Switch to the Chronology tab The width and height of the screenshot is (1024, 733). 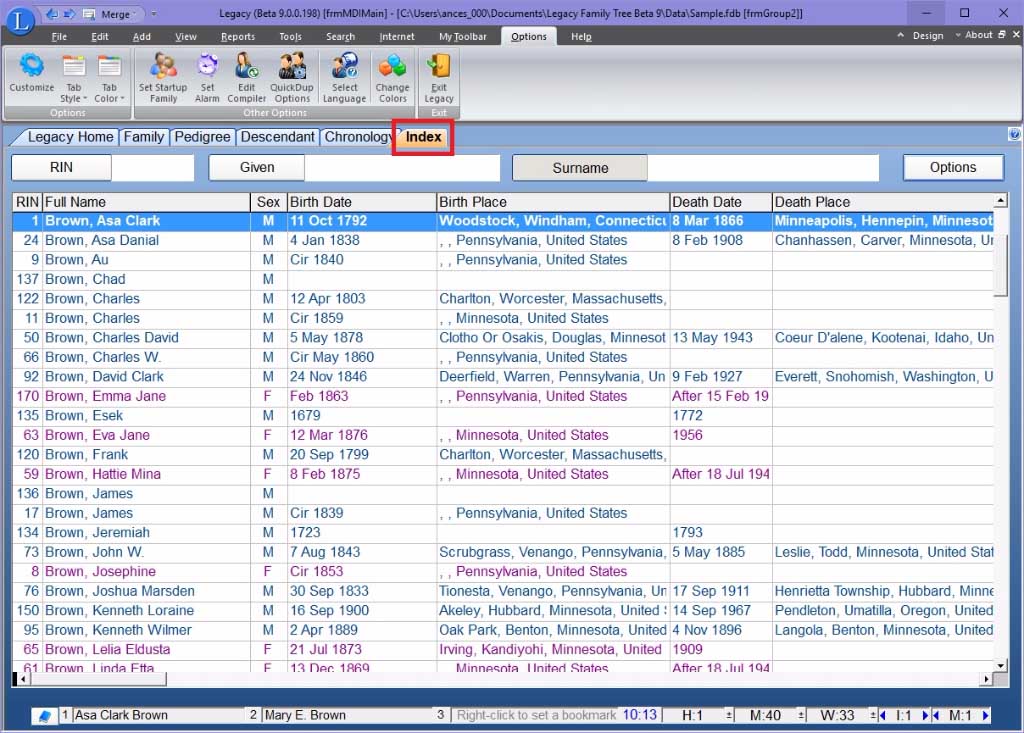pyautogui.click(x=358, y=137)
